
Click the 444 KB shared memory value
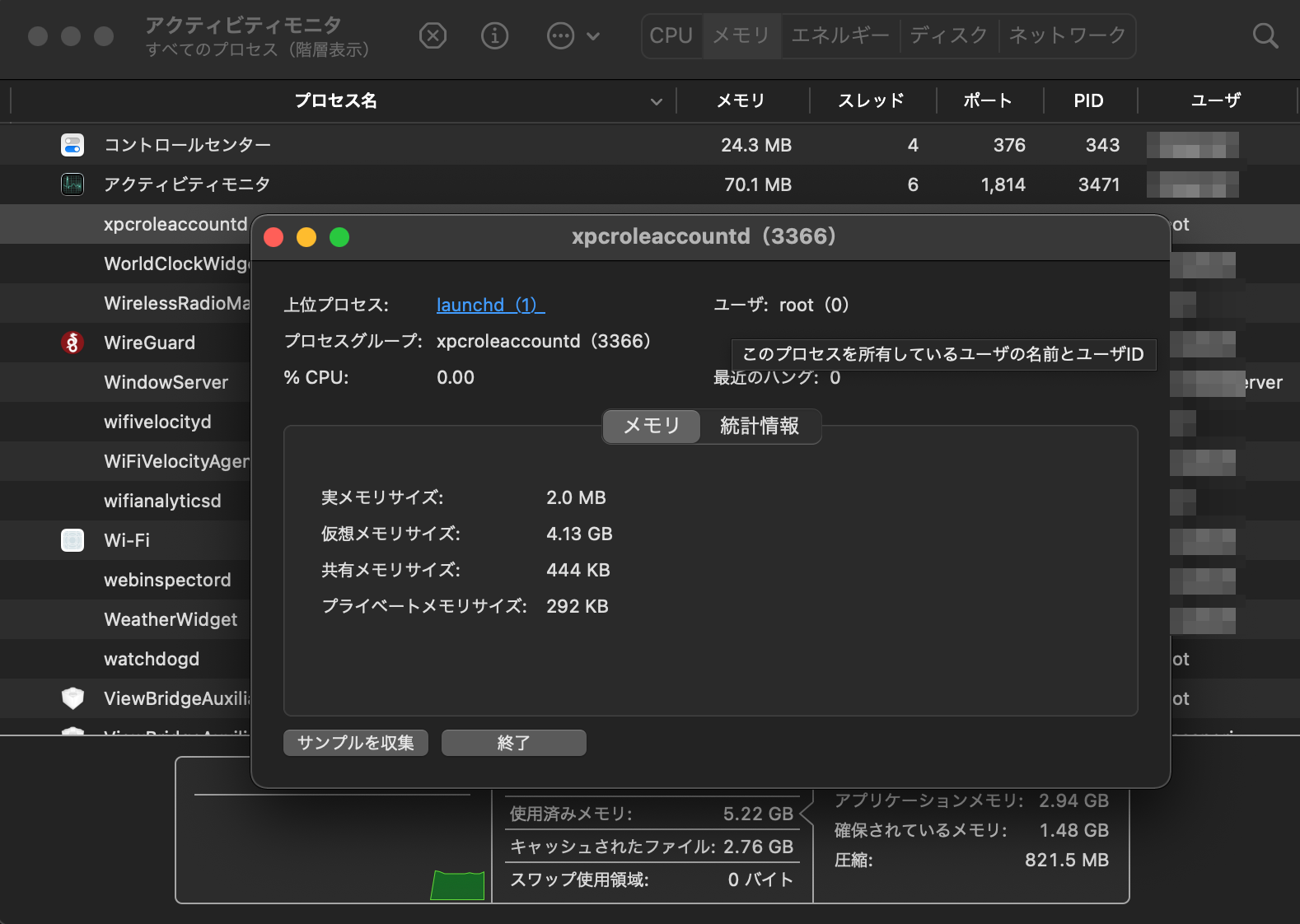pos(578,570)
